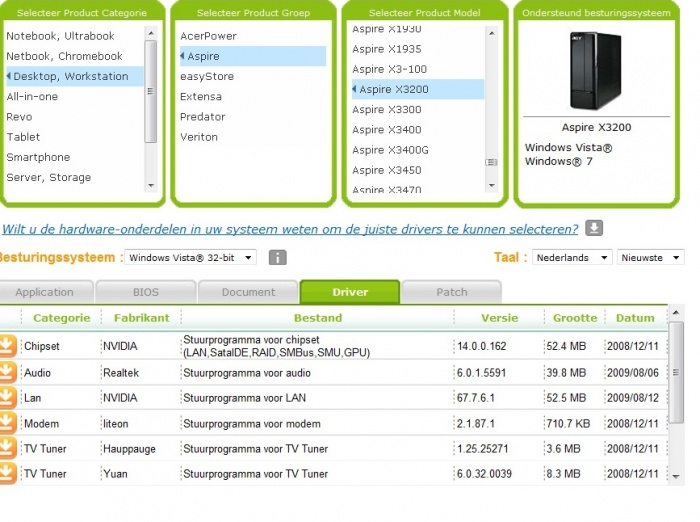Screen dimensions: 700x522
Task: Download the Realtek Audio driver
Action: click(x=9, y=372)
